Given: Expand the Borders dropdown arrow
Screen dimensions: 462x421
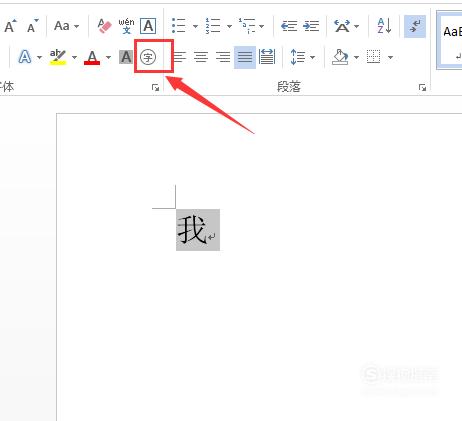Looking at the screenshot, I should pyautogui.click(x=390, y=57).
